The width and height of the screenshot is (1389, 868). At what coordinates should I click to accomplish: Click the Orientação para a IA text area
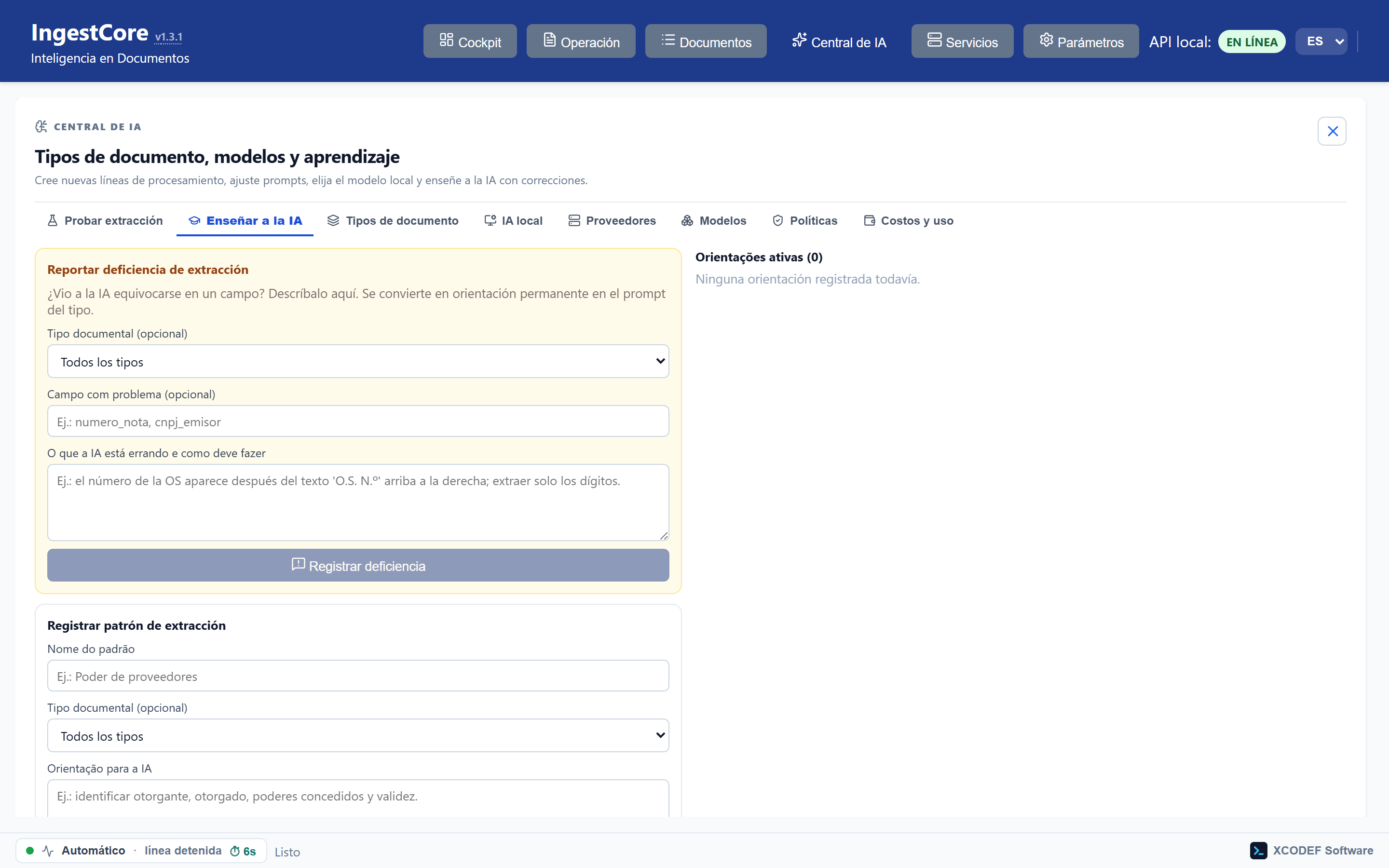[x=358, y=798]
